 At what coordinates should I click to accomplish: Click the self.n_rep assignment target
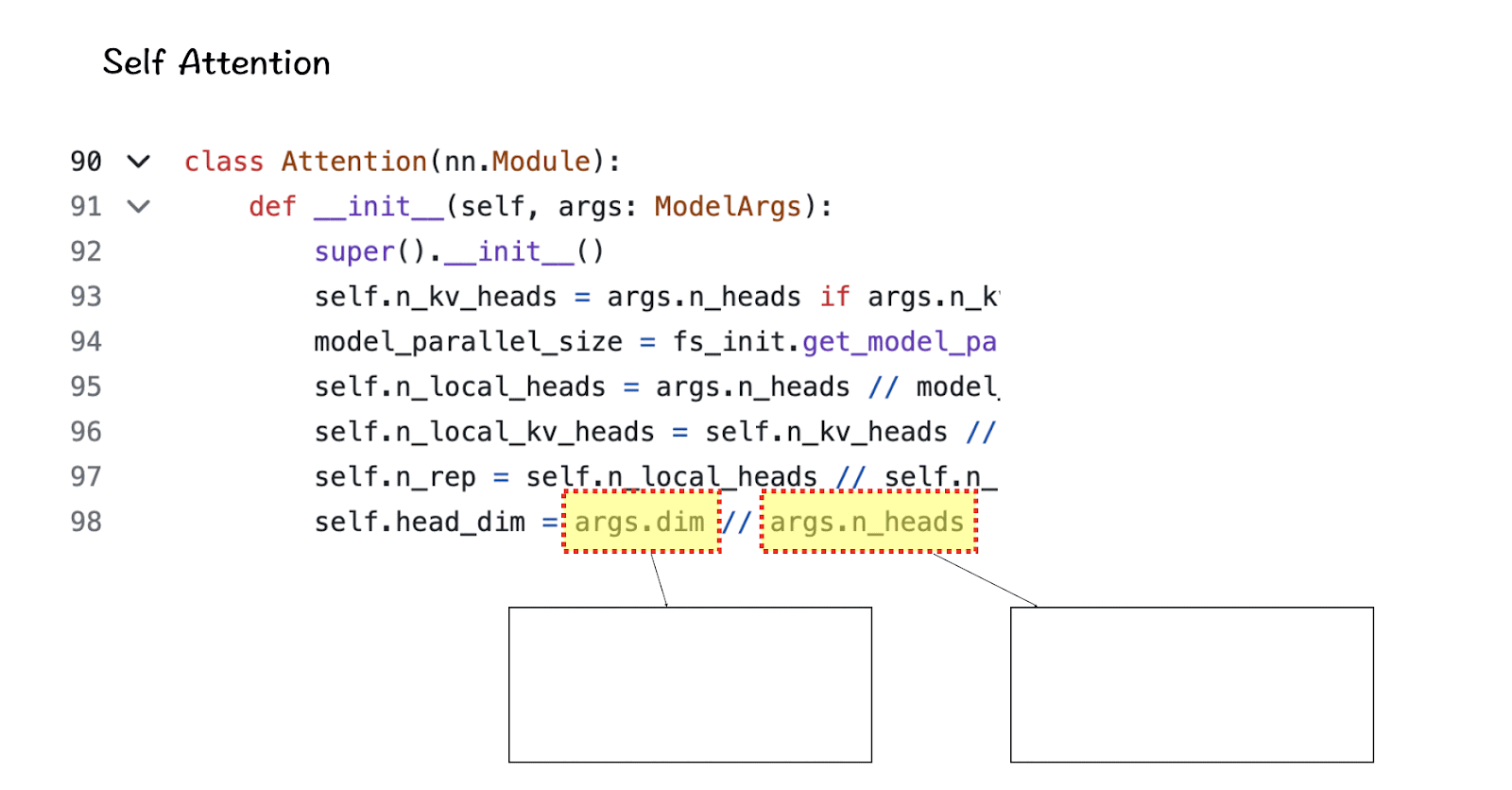[395, 477]
